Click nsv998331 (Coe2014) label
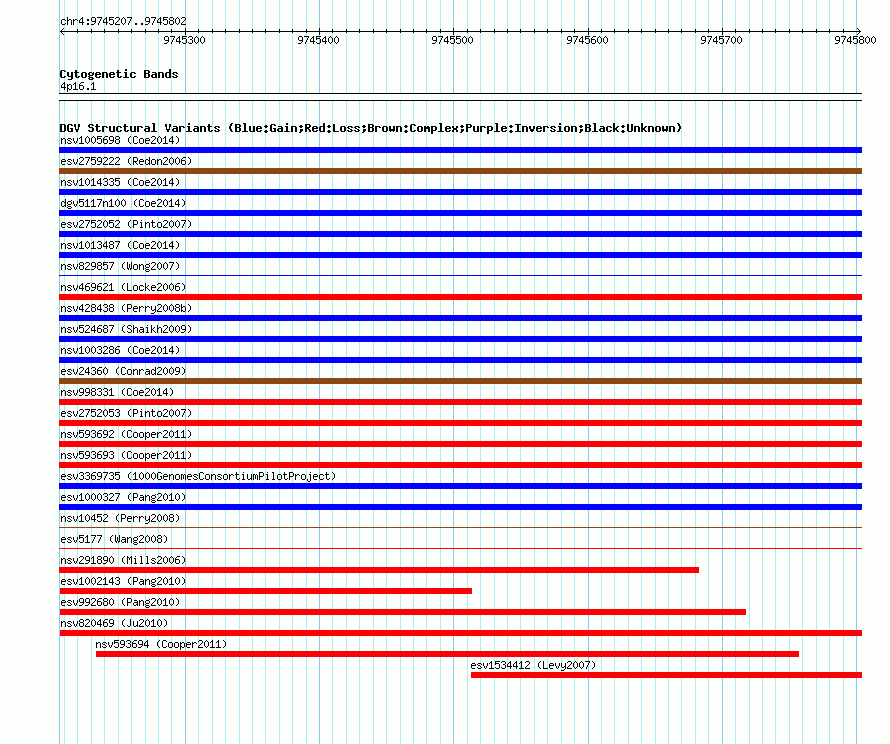890x744 pixels. (117, 392)
